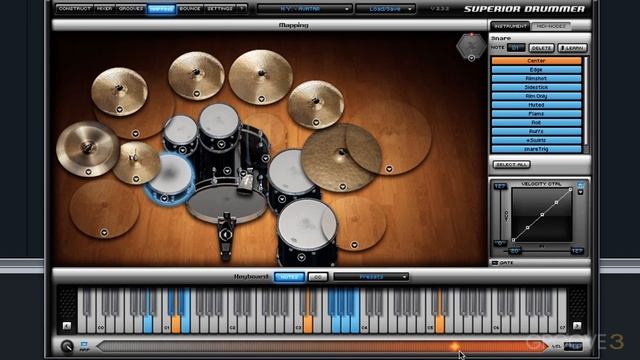Open the Load/Save dropdown
This screenshot has width=640, height=360.
385,9
